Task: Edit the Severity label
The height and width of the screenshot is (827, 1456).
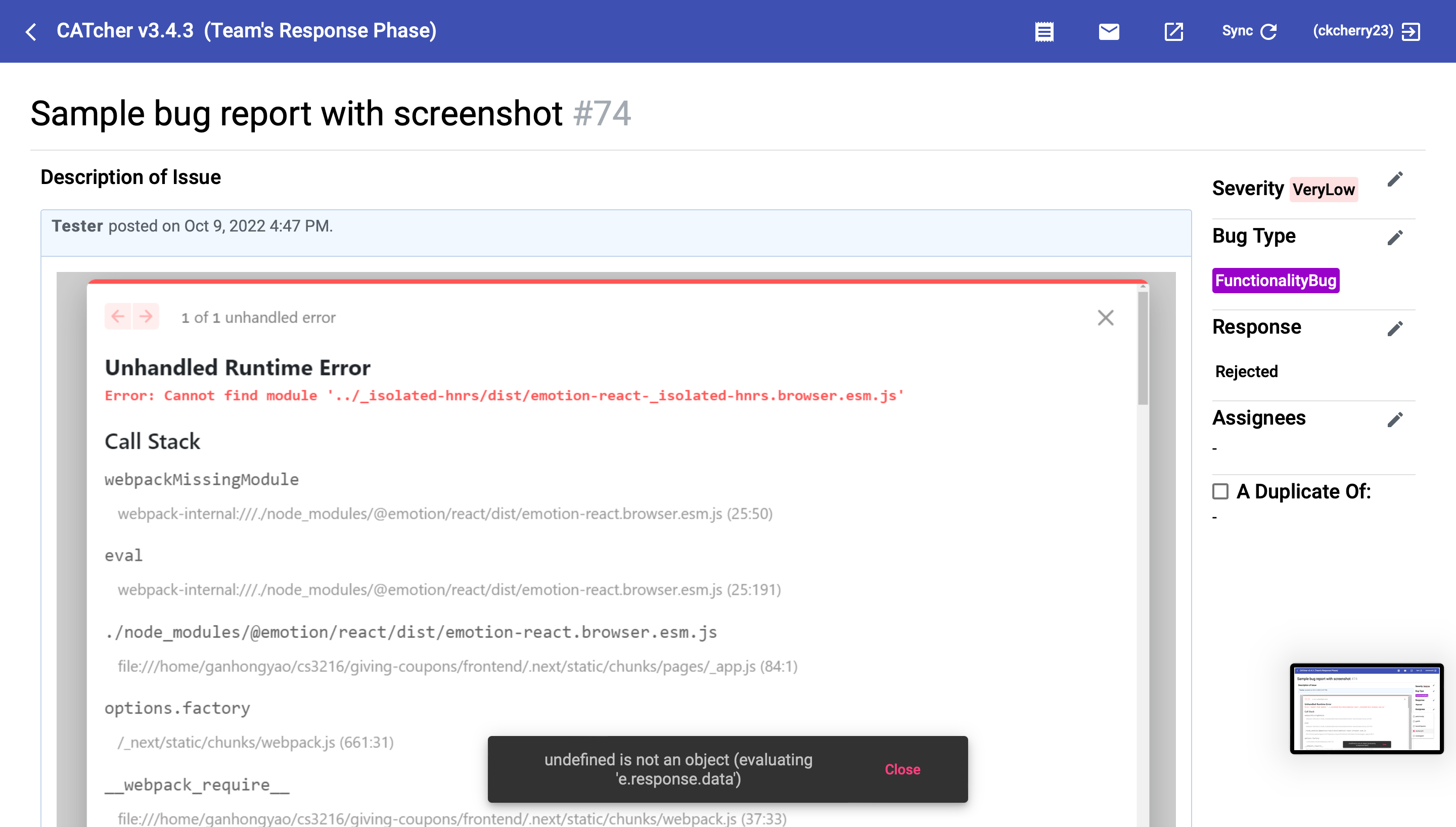Action: click(x=1395, y=180)
